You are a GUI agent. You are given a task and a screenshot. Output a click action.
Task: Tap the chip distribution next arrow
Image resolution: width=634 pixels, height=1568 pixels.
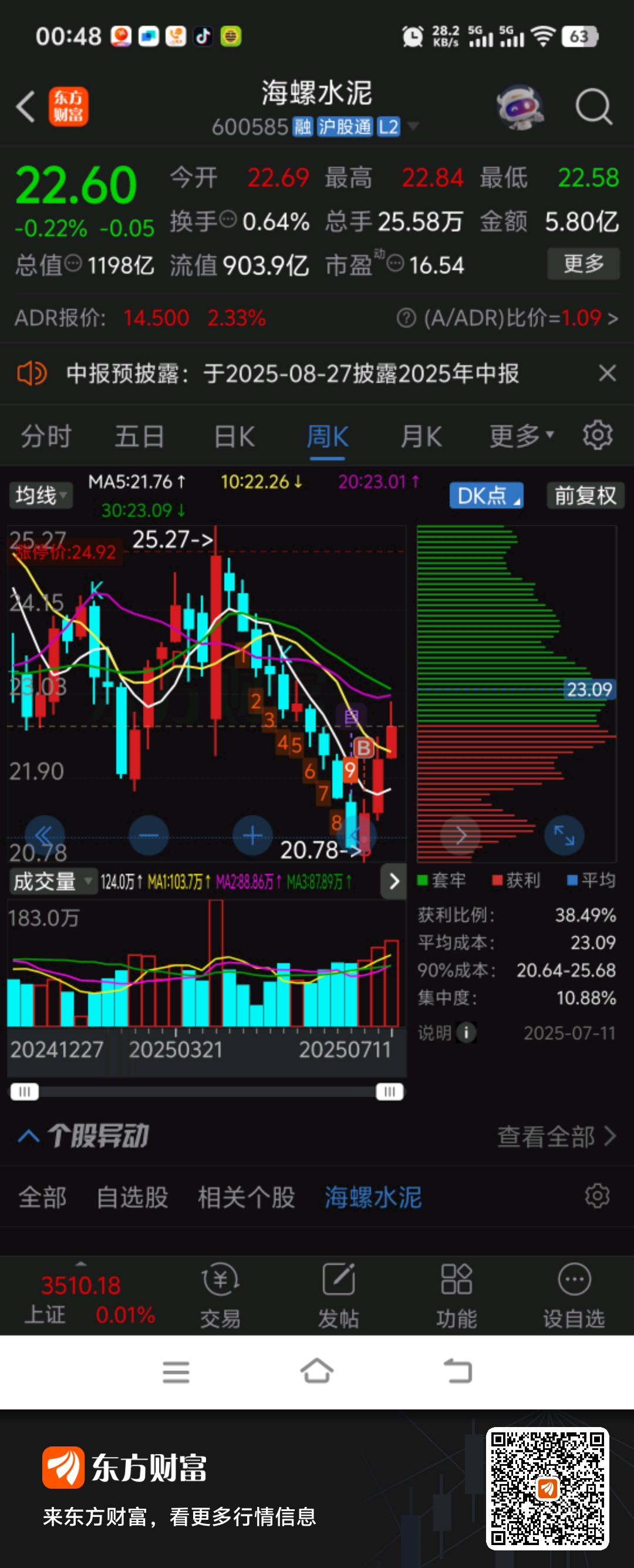click(461, 835)
